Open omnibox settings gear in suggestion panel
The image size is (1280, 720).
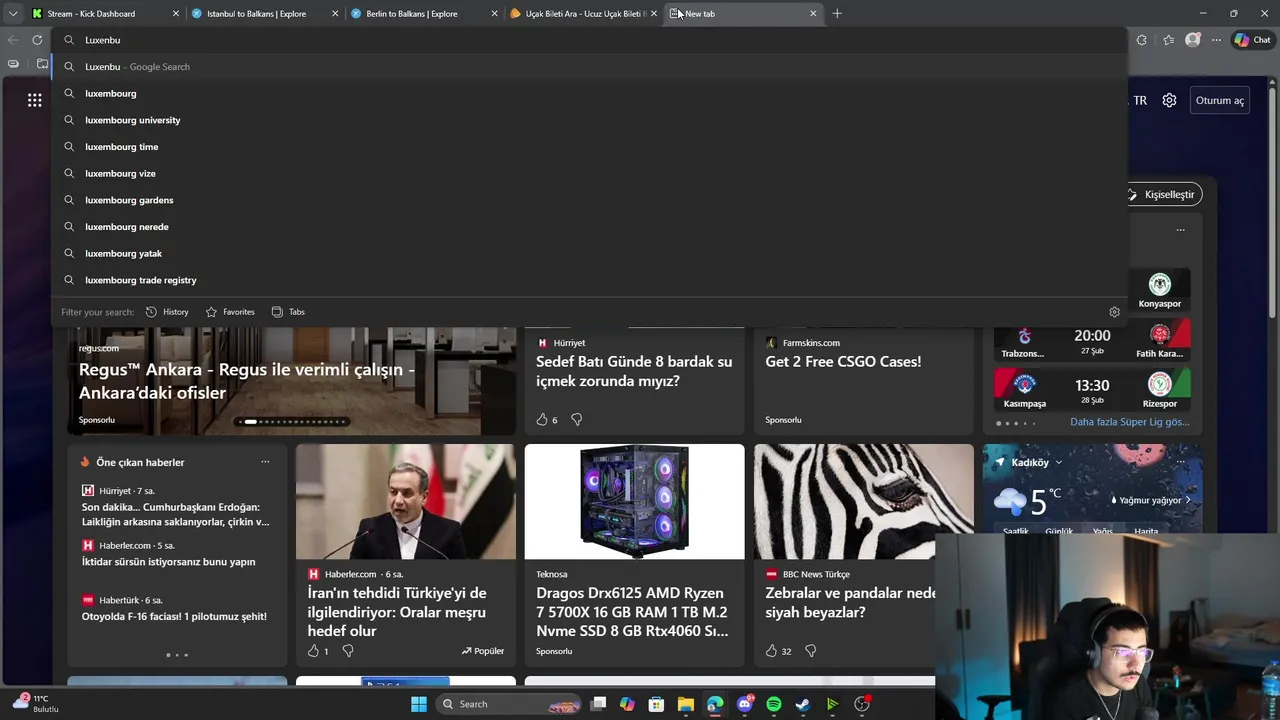[x=1115, y=312]
